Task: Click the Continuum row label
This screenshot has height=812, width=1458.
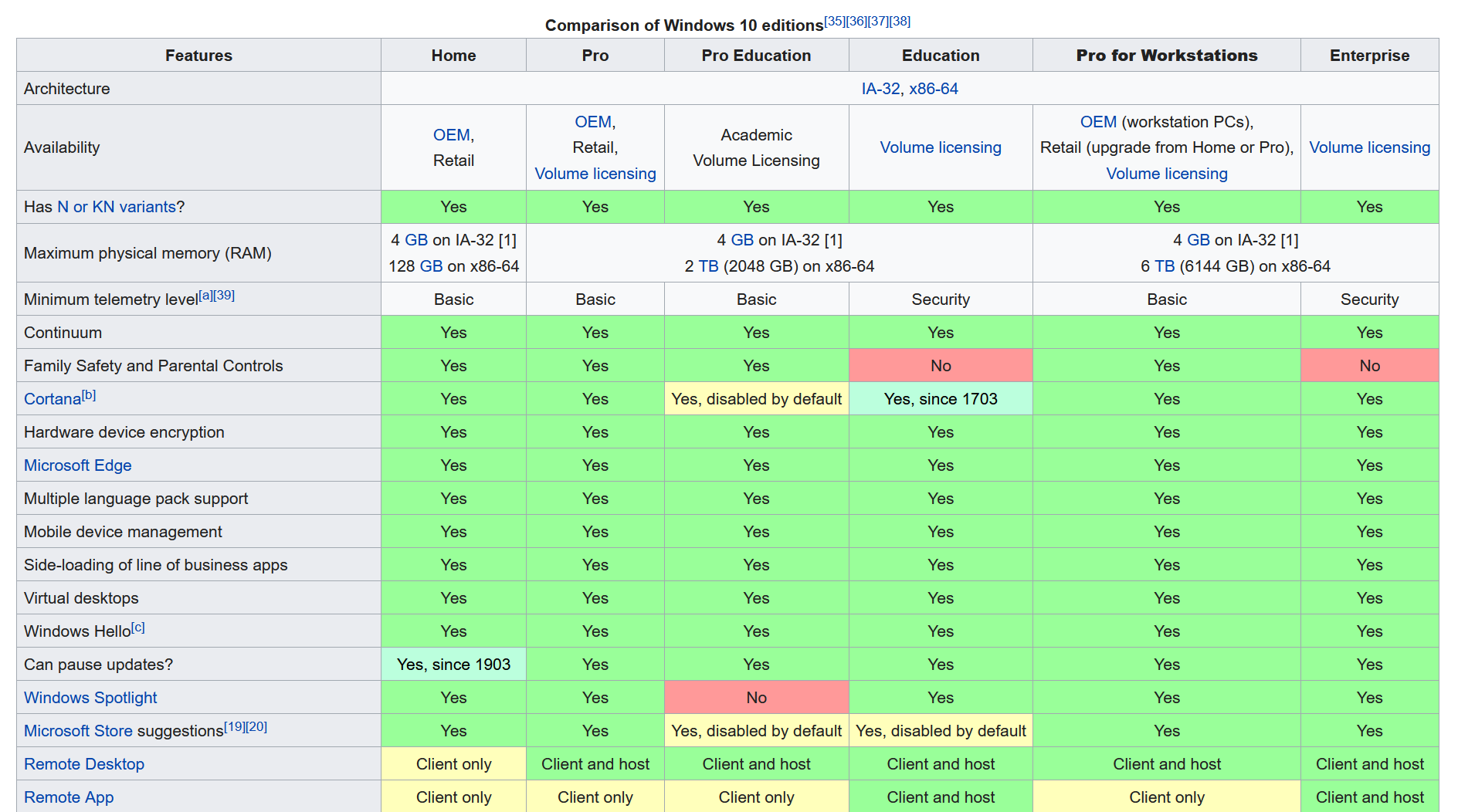Action: (x=63, y=333)
